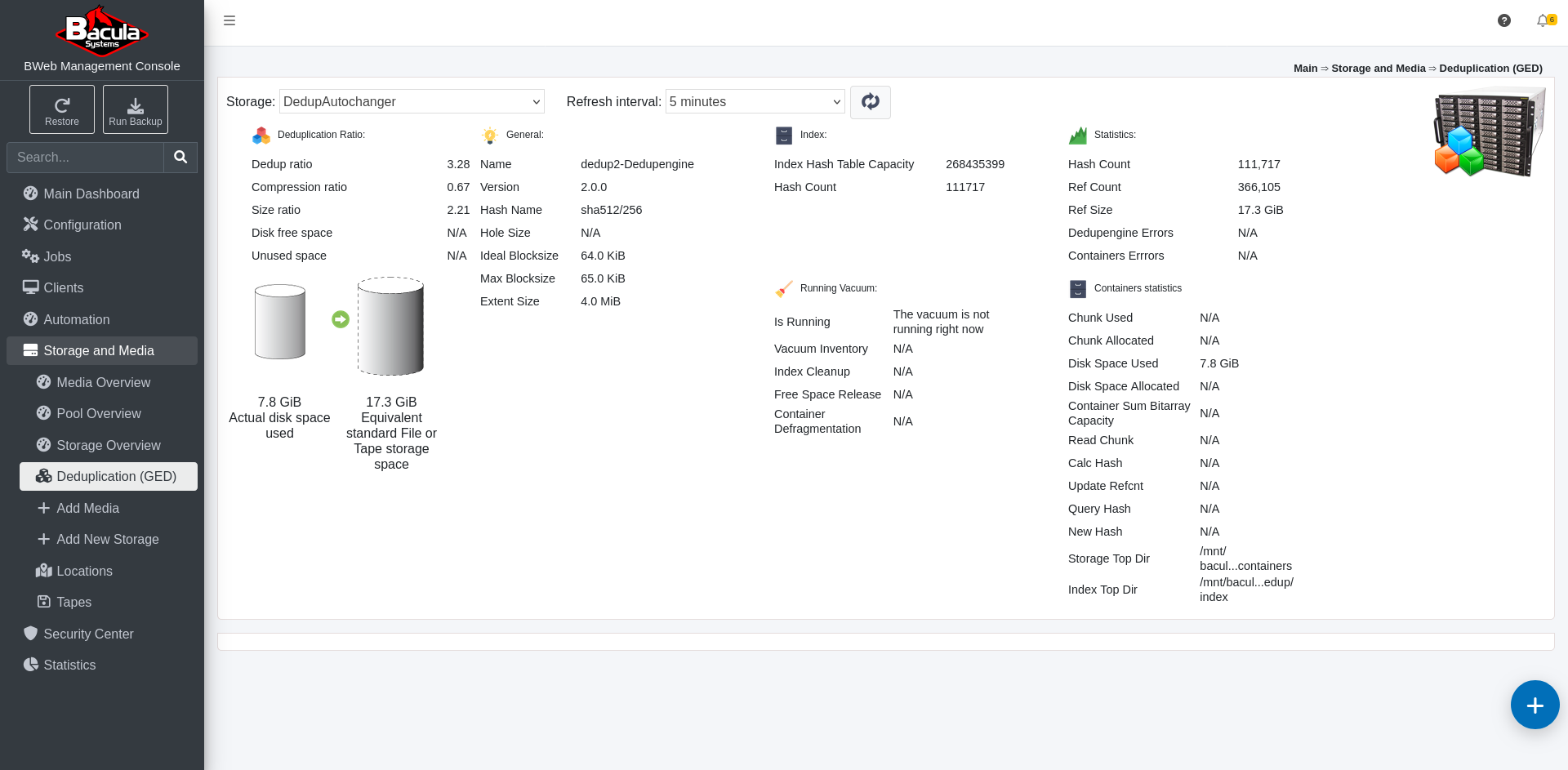This screenshot has width=1568, height=770.
Task: Click the Dedup ratio value 3.28
Action: (x=458, y=164)
